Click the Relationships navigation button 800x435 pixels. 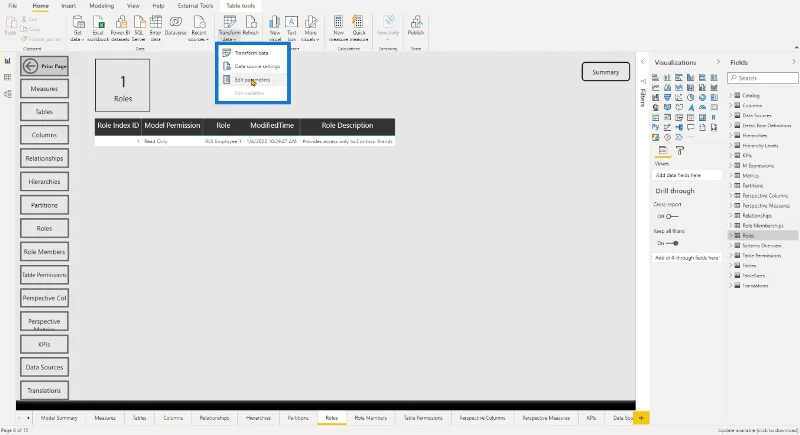click(44, 159)
